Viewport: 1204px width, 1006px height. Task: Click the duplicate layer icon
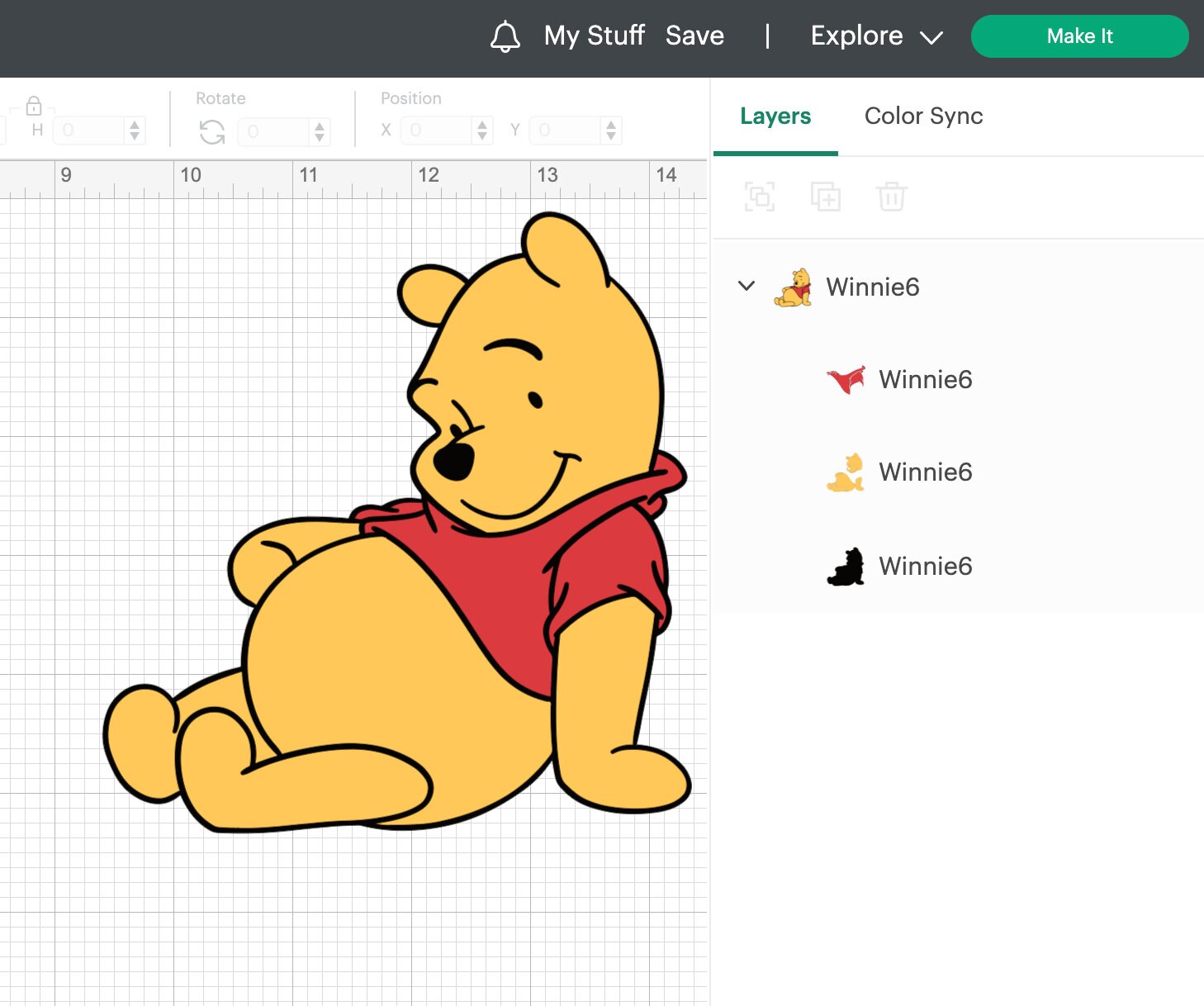(x=825, y=197)
